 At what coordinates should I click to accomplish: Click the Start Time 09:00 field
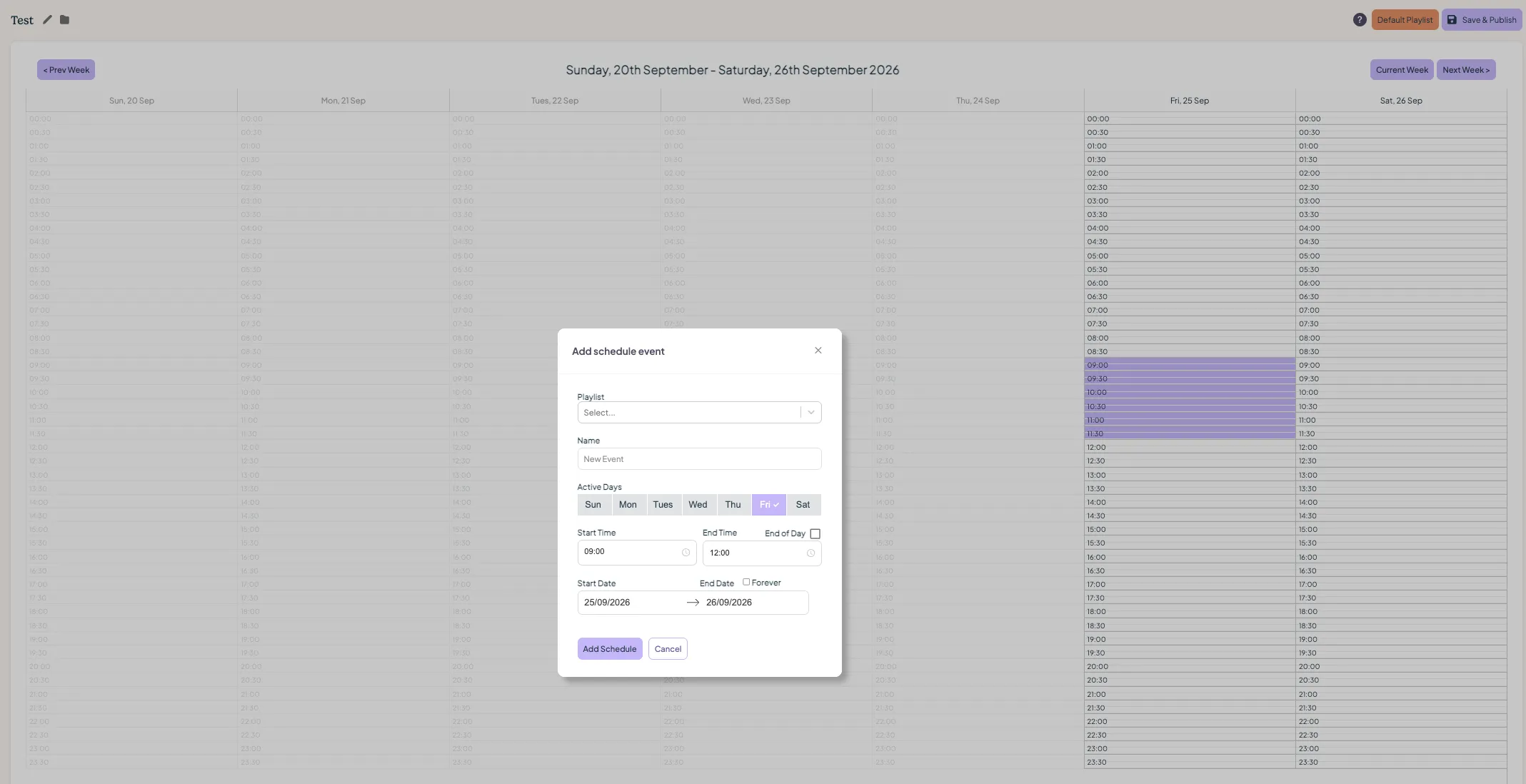pos(636,552)
